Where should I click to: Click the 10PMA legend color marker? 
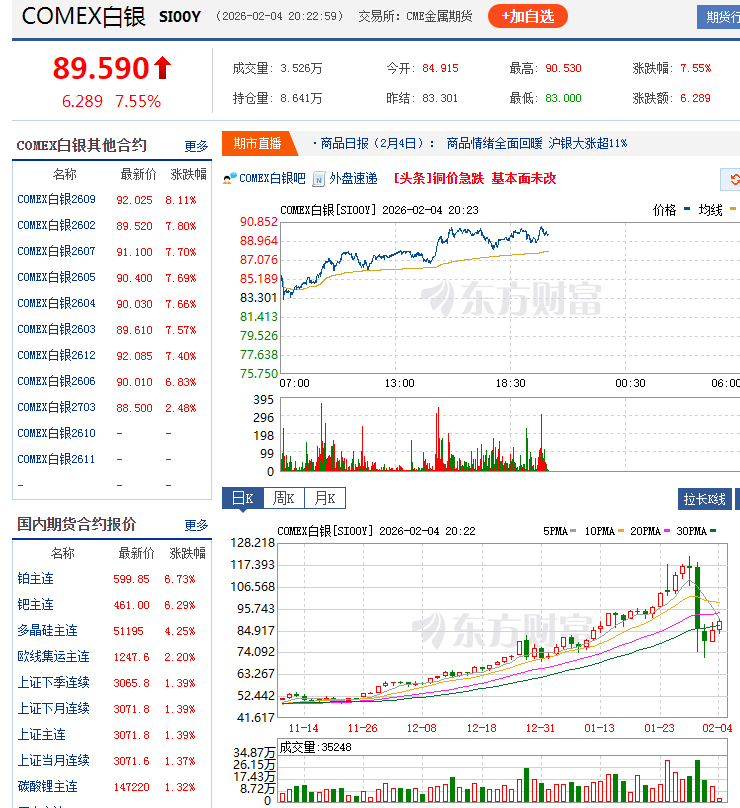tap(620, 531)
